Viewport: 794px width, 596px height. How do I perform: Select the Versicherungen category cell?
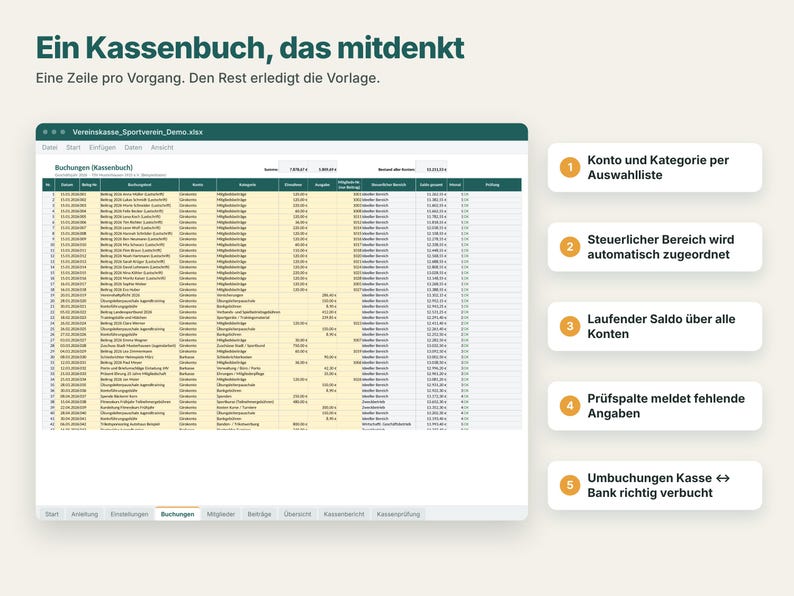[247, 295]
